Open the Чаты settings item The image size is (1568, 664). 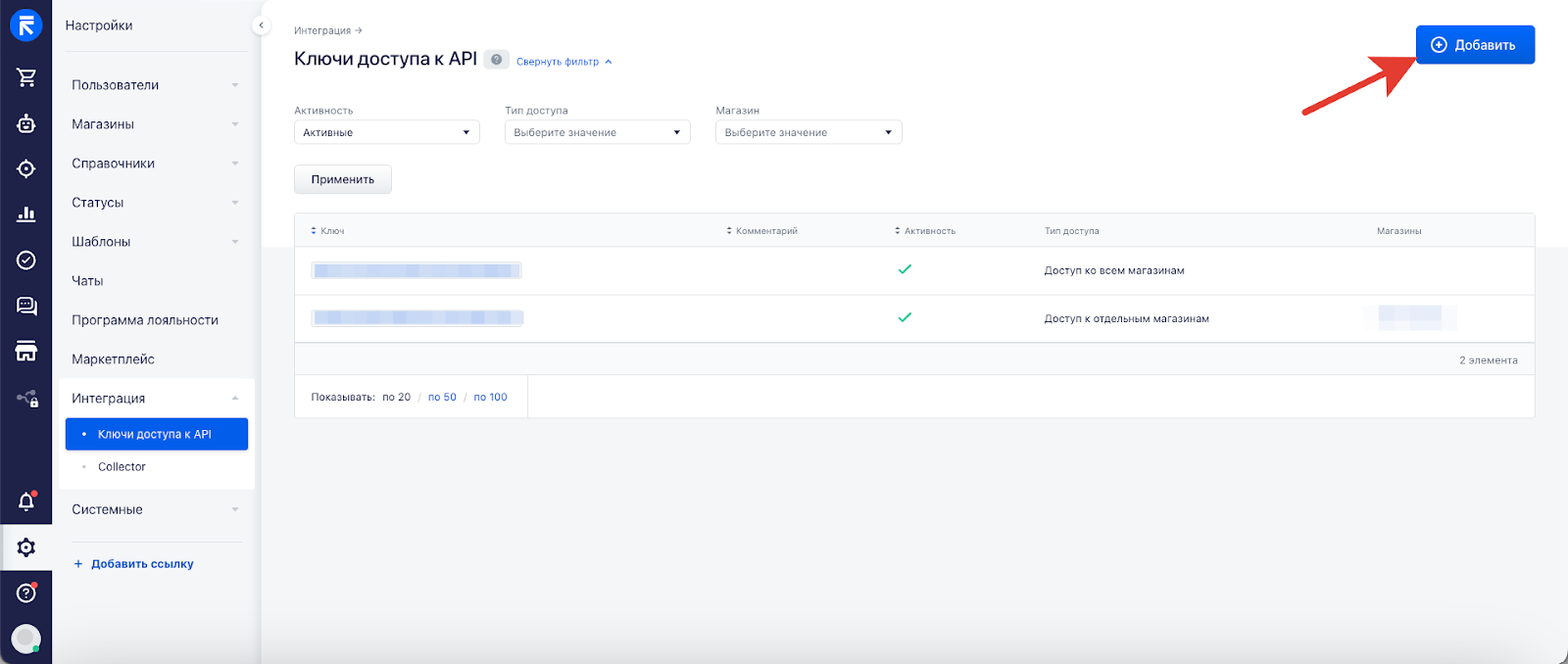[87, 281]
